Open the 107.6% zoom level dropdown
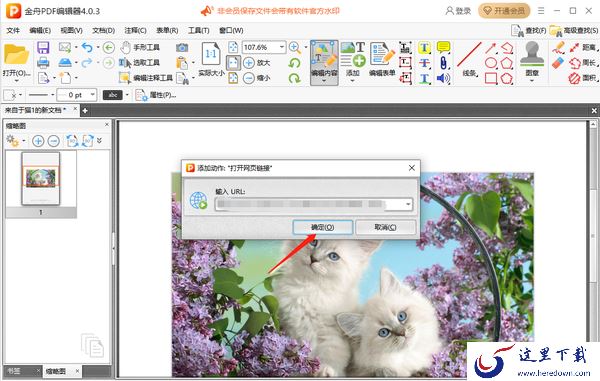 click(x=282, y=47)
